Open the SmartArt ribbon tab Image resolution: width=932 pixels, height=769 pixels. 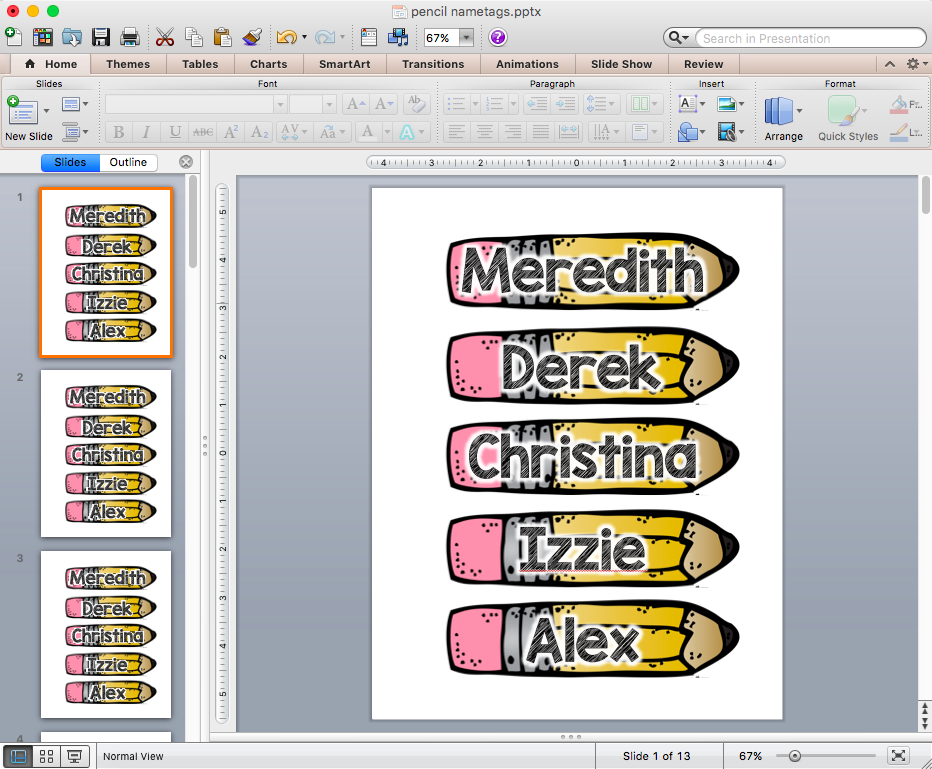tap(345, 64)
